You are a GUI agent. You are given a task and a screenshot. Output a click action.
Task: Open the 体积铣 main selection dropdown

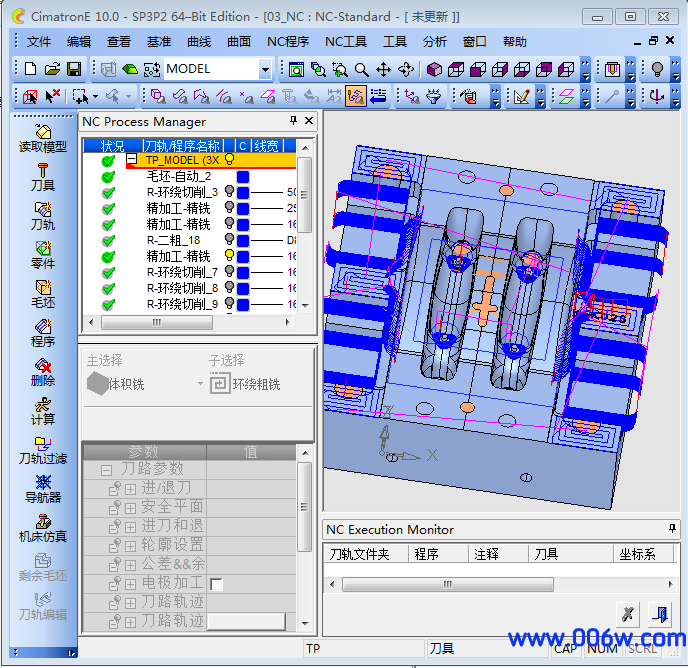click(200, 384)
